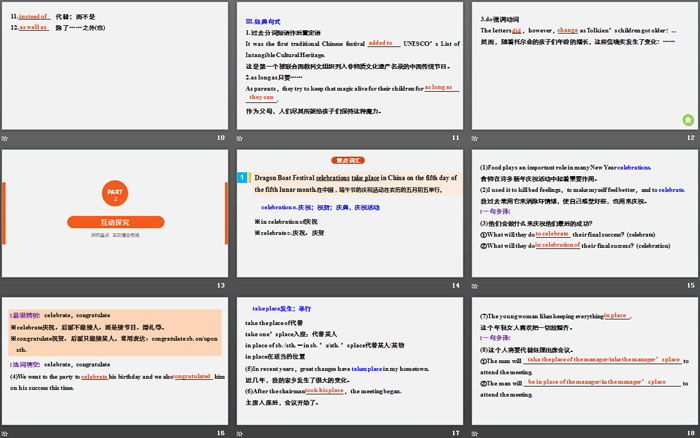
Task: Select the Dragon Boat Festival slide
Action: click(x=349, y=212)
